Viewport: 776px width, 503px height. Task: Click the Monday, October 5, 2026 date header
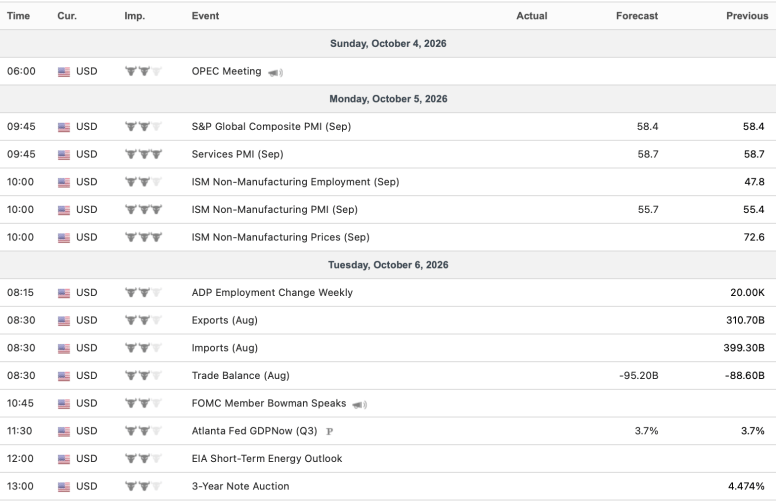388,99
